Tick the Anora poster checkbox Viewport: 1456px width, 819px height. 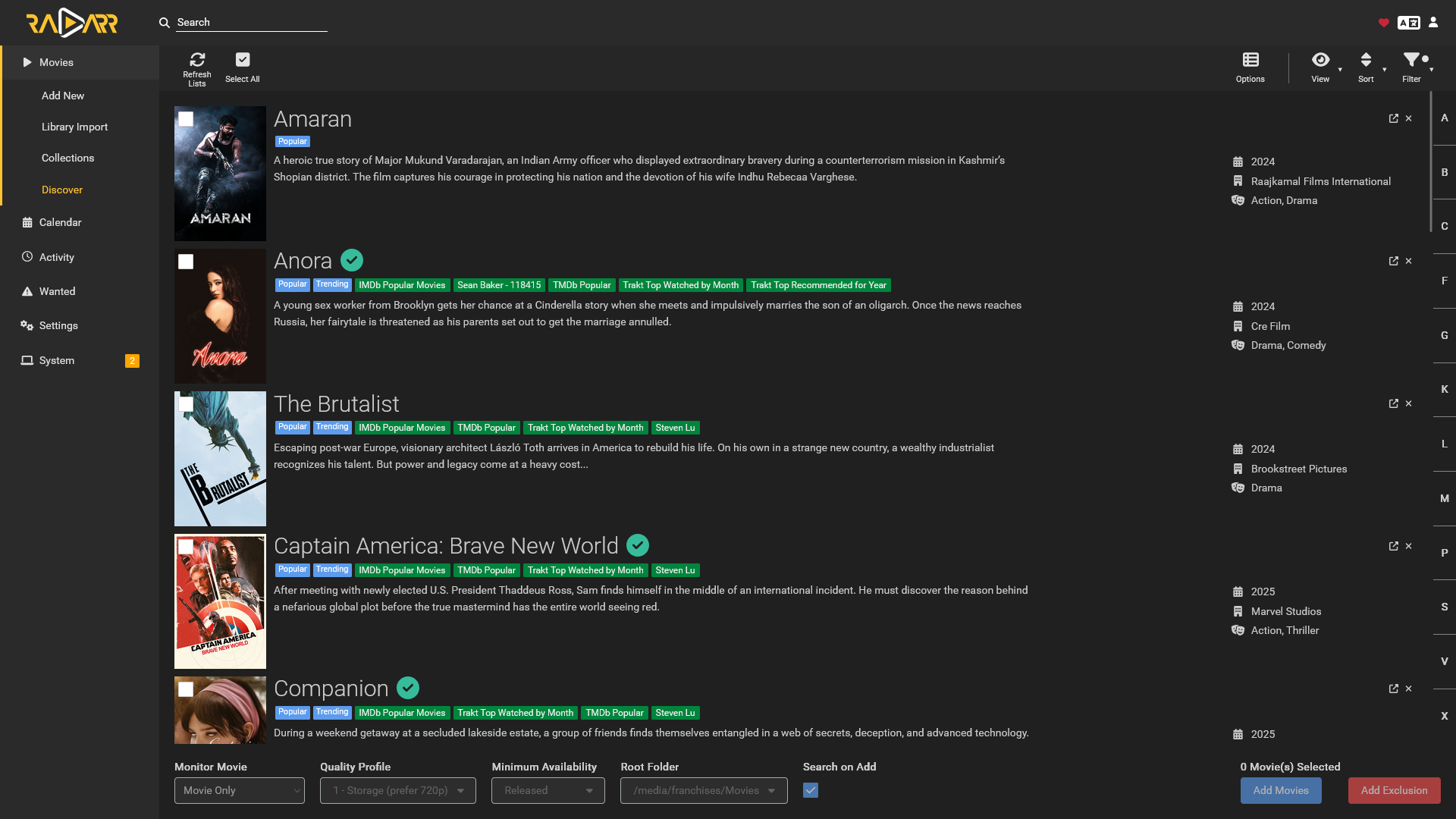tap(186, 262)
